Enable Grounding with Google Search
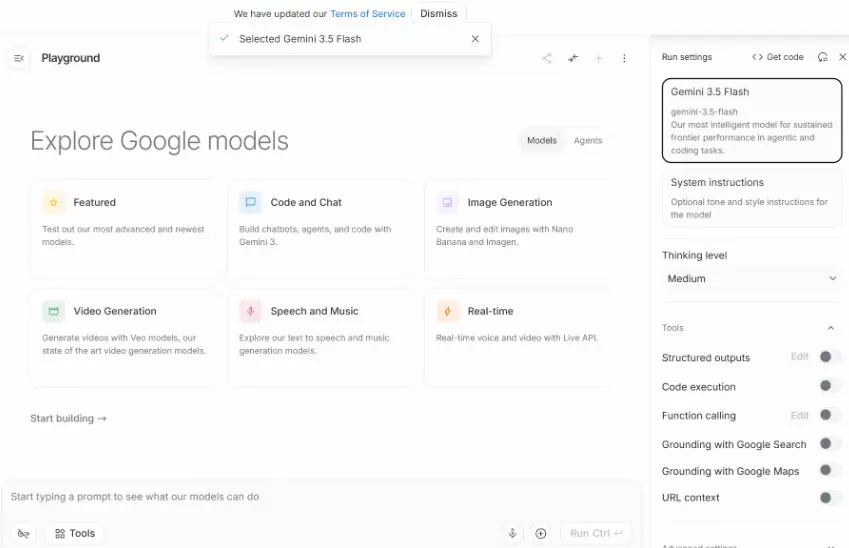The height and width of the screenshot is (548, 849). [830, 444]
